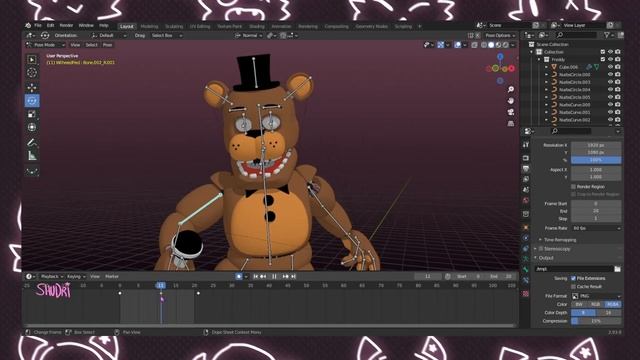The image size is (640, 360).
Task: Expand the Cube.006 tree item
Action: (x=547, y=67)
